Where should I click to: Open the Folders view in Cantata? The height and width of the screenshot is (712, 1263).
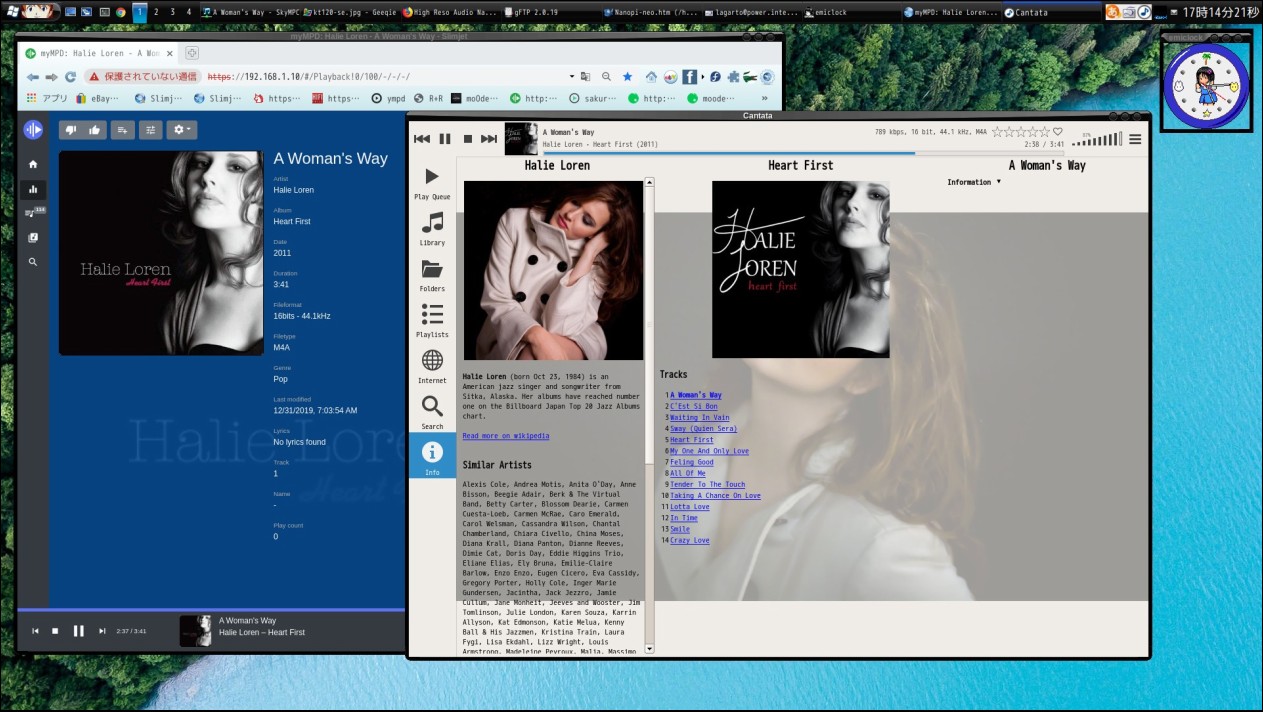[432, 275]
